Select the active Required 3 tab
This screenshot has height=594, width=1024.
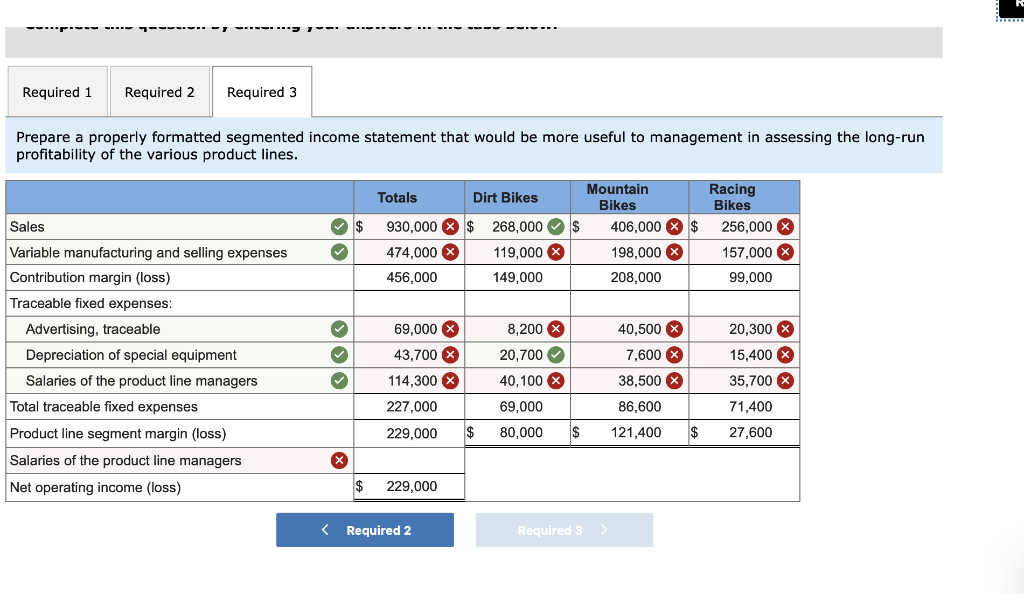click(x=262, y=91)
